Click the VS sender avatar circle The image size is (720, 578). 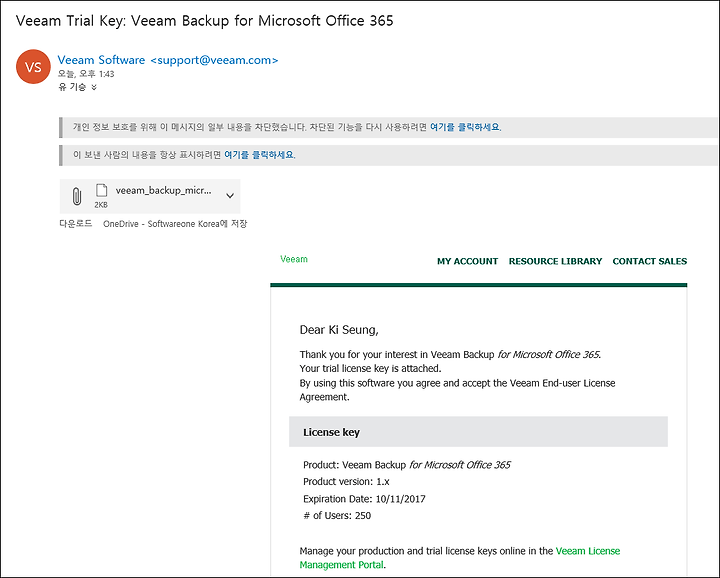coord(33,67)
